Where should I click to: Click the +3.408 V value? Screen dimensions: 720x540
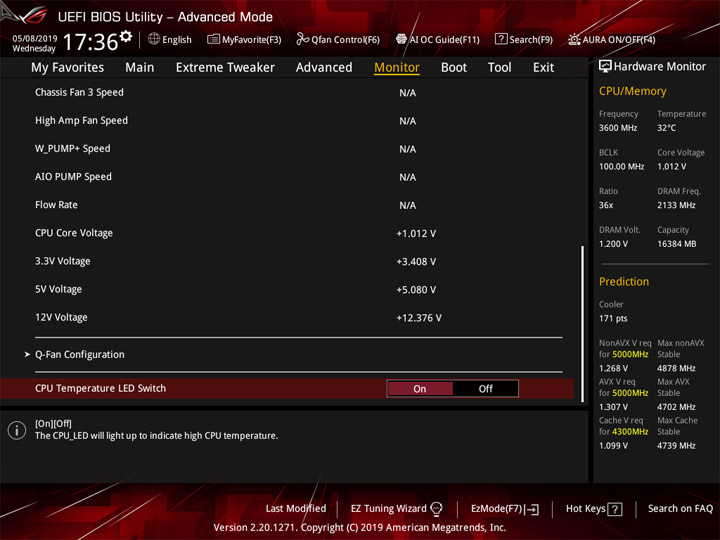[416, 262]
